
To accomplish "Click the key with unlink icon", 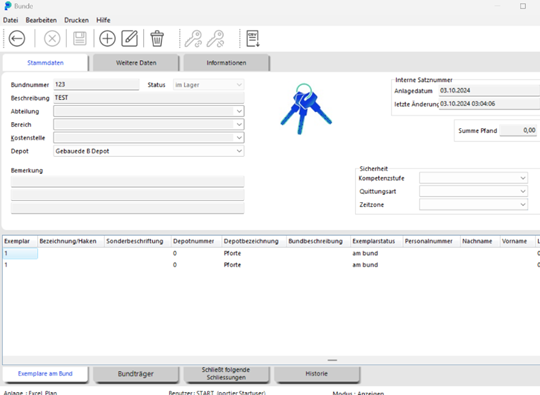I will tap(216, 38).
